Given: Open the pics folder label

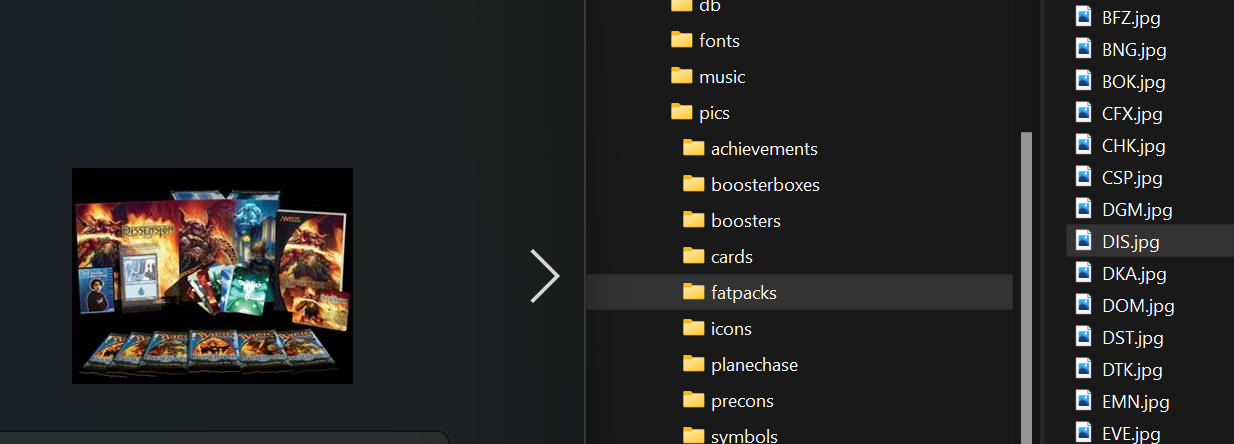Looking at the screenshot, I should click(x=714, y=113).
